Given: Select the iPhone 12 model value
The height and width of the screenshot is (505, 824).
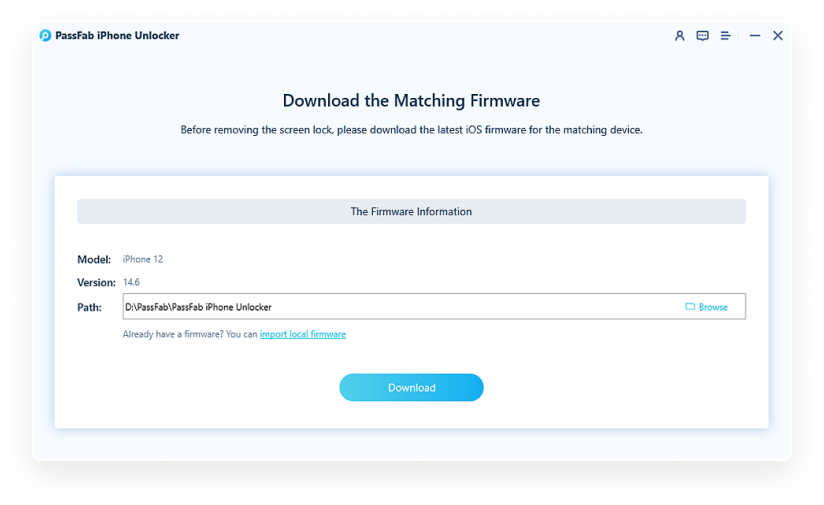Looking at the screenshot, I should [x=143, y=259].
